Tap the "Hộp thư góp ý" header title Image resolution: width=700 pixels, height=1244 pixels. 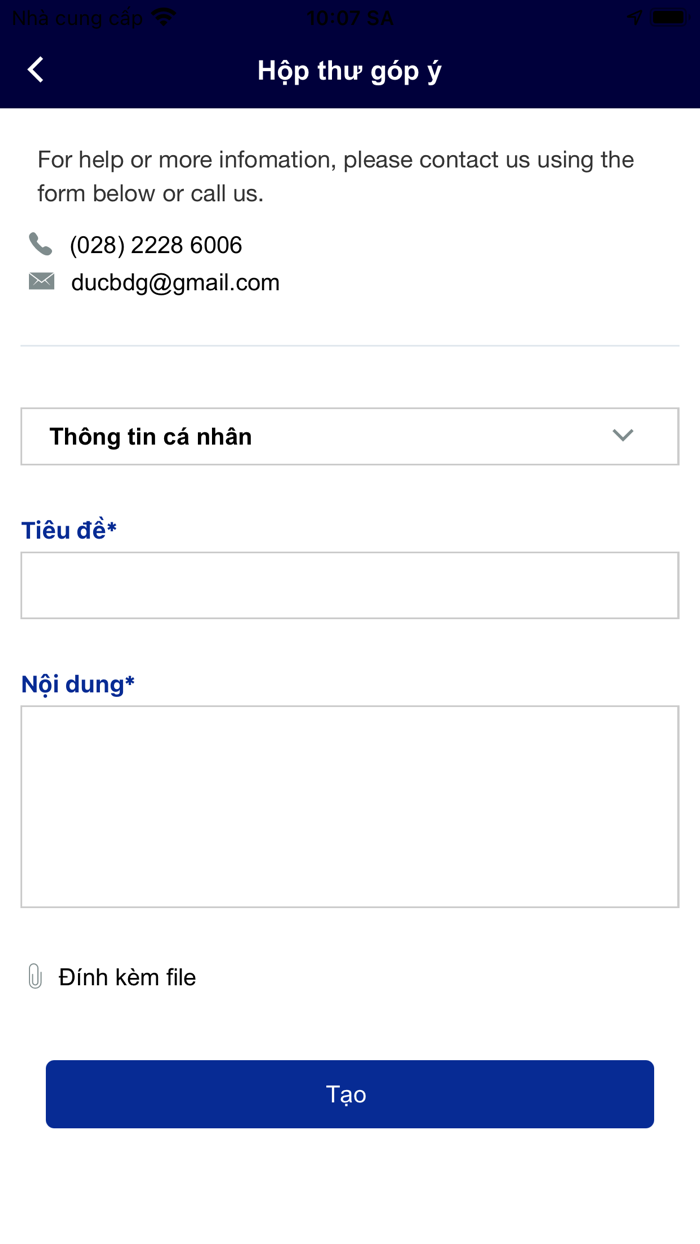coord(350,70)
